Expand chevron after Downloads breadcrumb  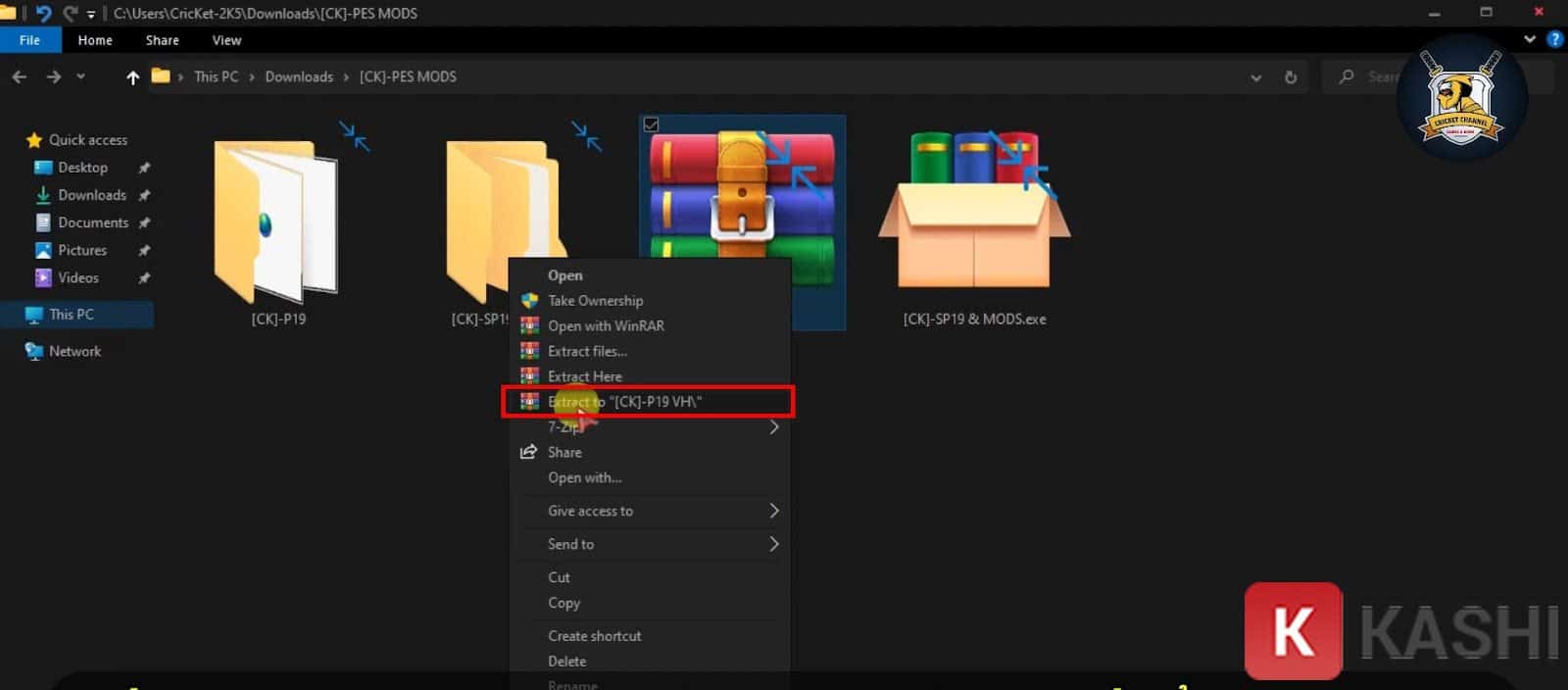click(346, 76)
